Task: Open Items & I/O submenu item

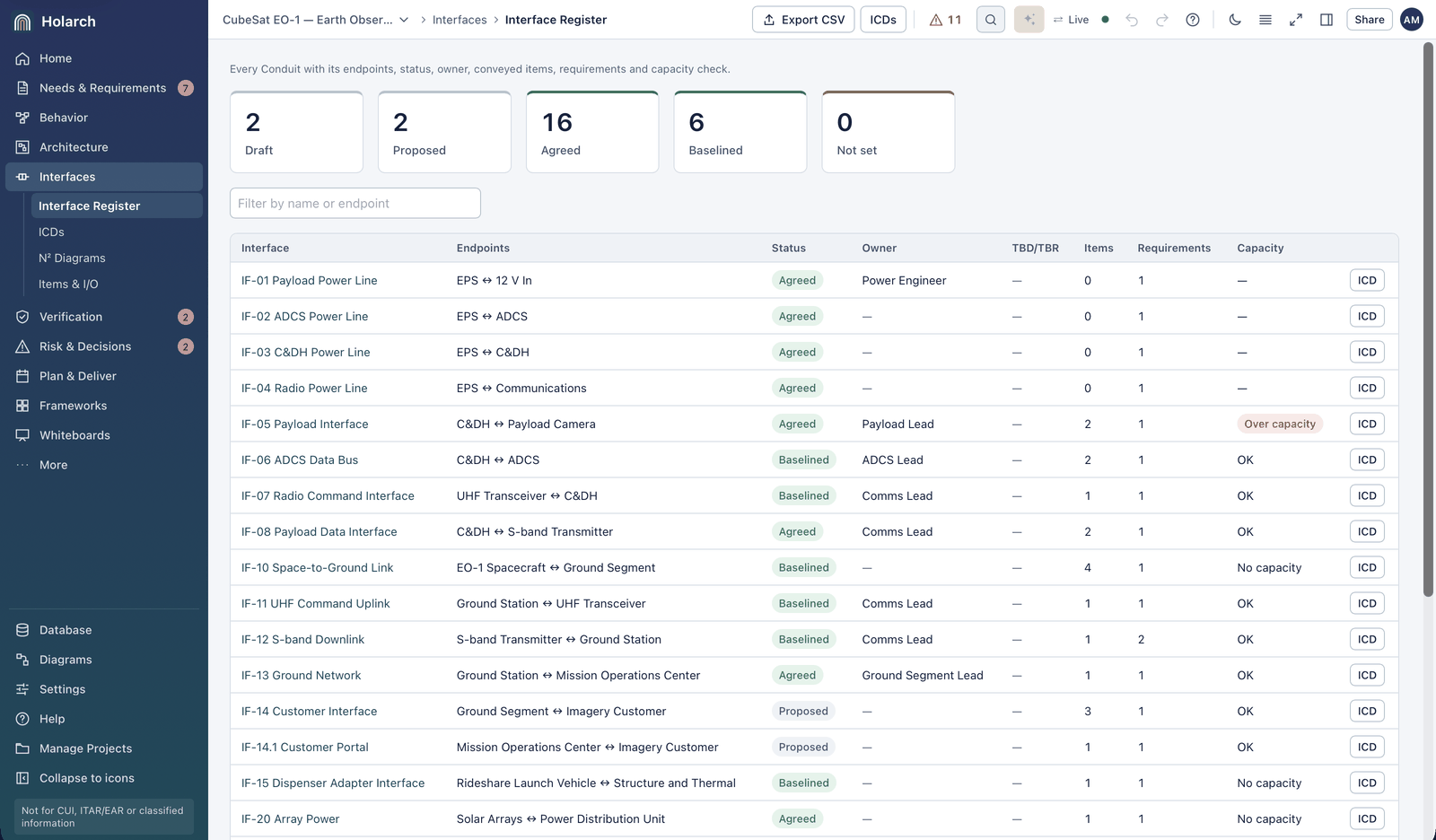Action: click(x=117, y=284)
